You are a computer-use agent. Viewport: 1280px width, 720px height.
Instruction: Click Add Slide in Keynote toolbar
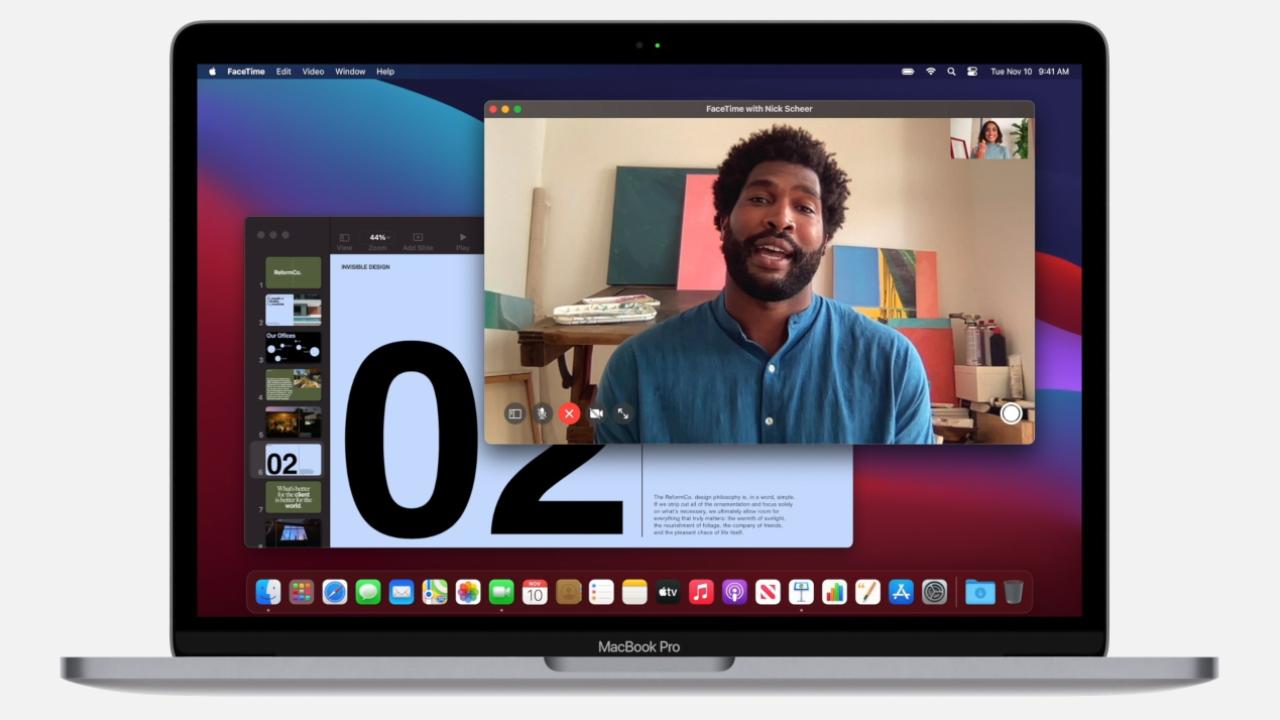coord(418,241)
